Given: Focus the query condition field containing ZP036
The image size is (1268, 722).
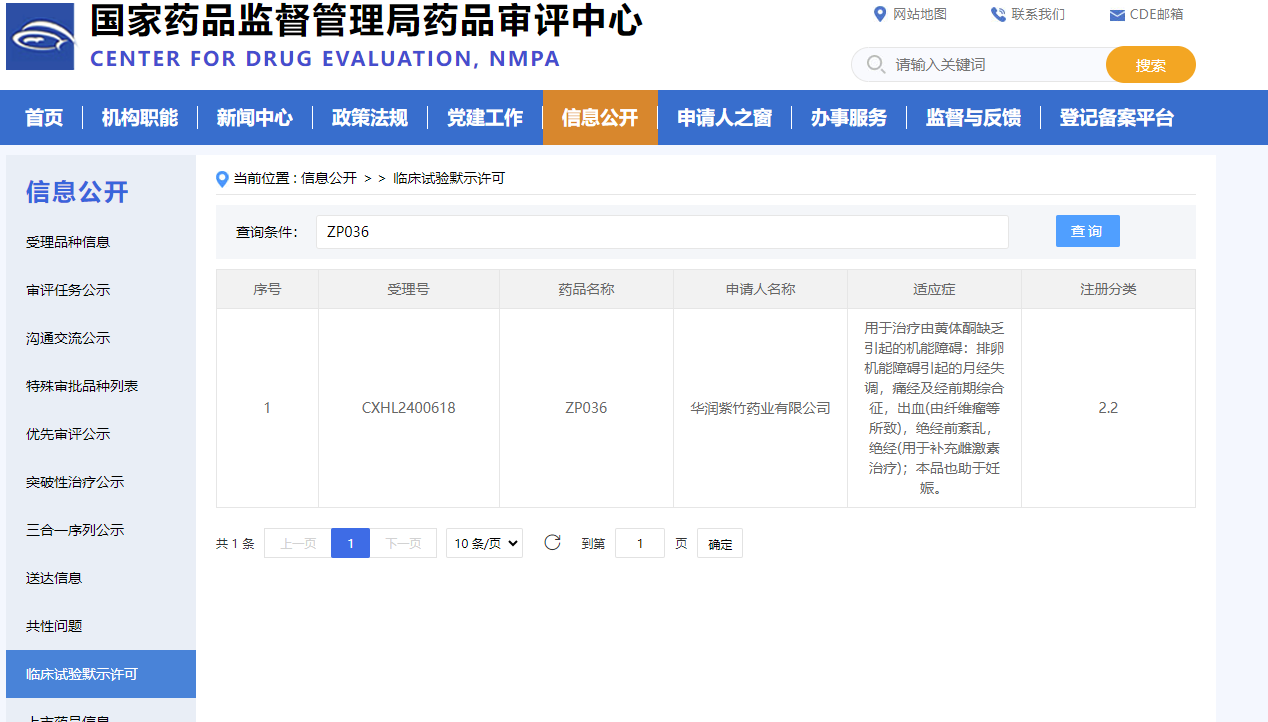Looking at the screenshot, I should pos(662,232).
